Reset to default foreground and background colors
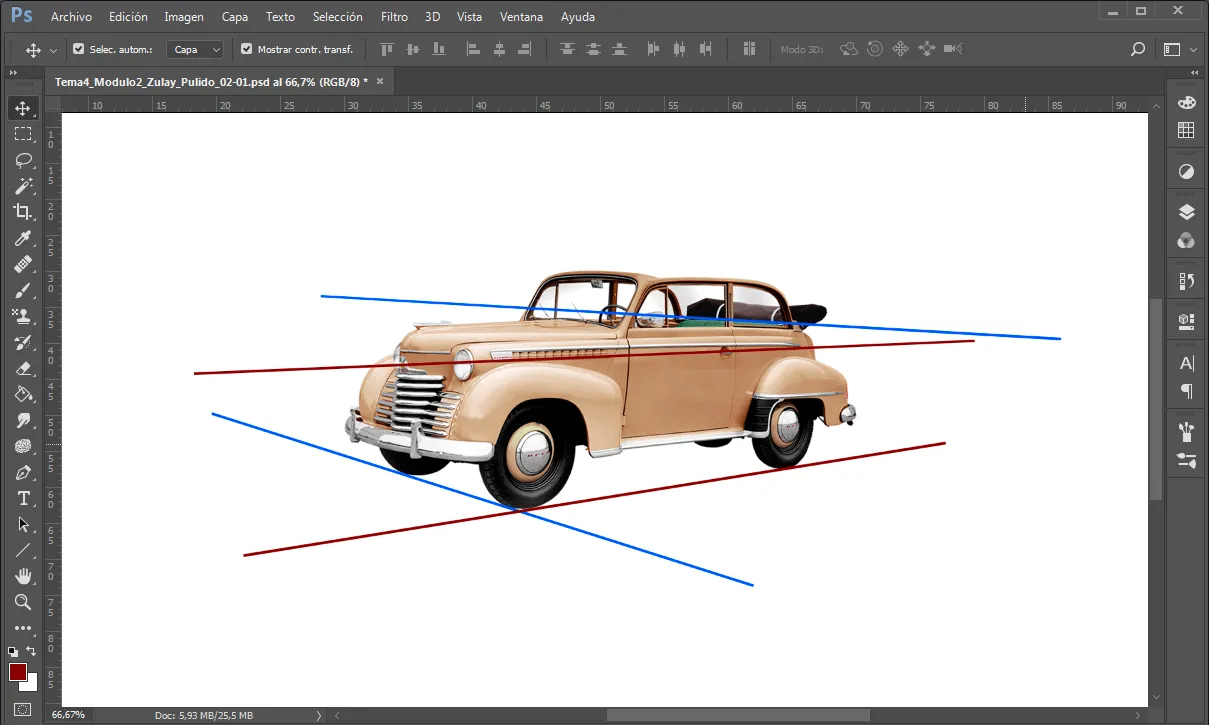1209x725 pixels. (x=13, y=651)
